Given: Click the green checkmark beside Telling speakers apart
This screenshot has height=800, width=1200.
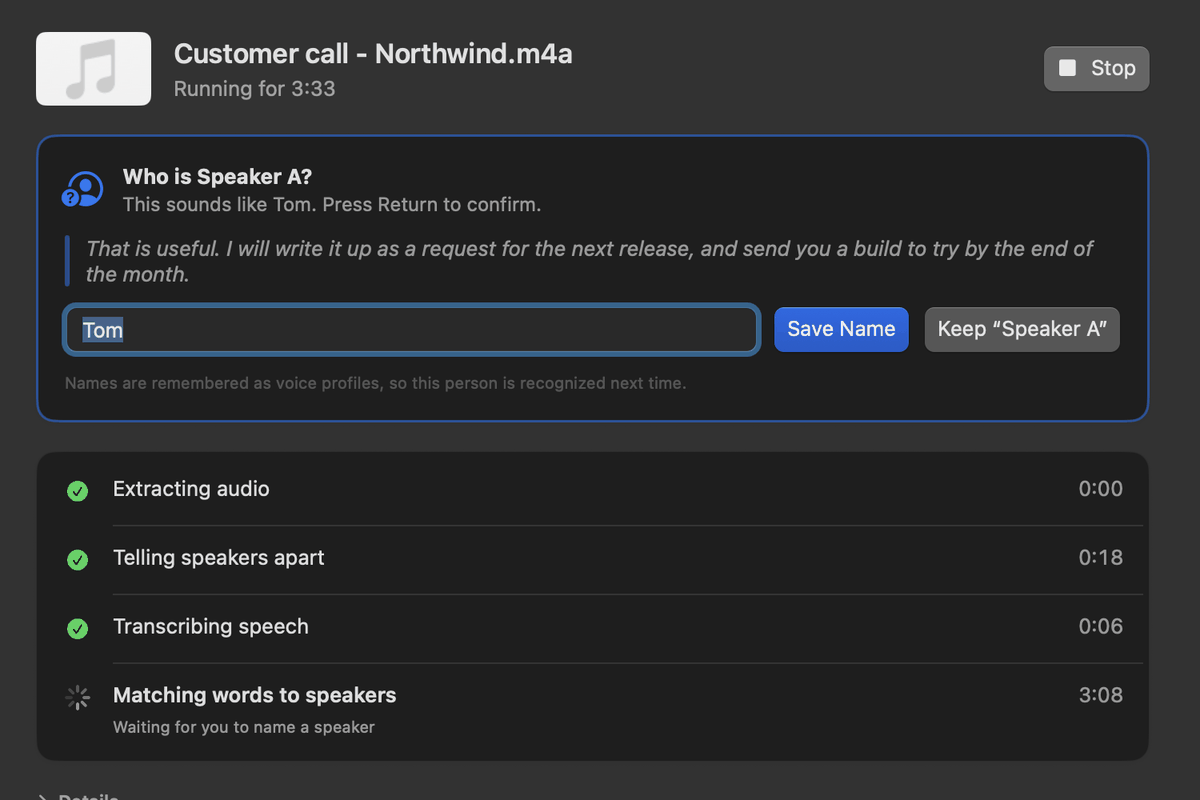Looking at the screenshot, I should click(77, 560).
